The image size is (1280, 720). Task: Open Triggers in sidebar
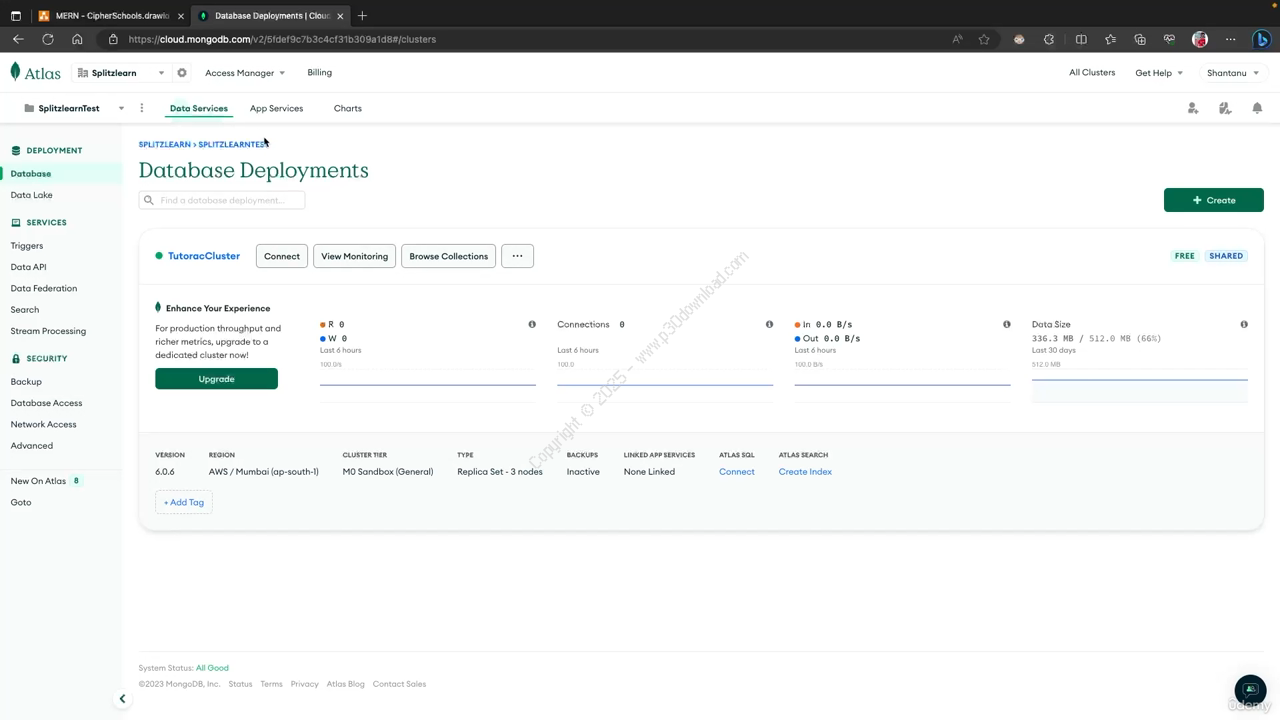(x=27, y=246)
